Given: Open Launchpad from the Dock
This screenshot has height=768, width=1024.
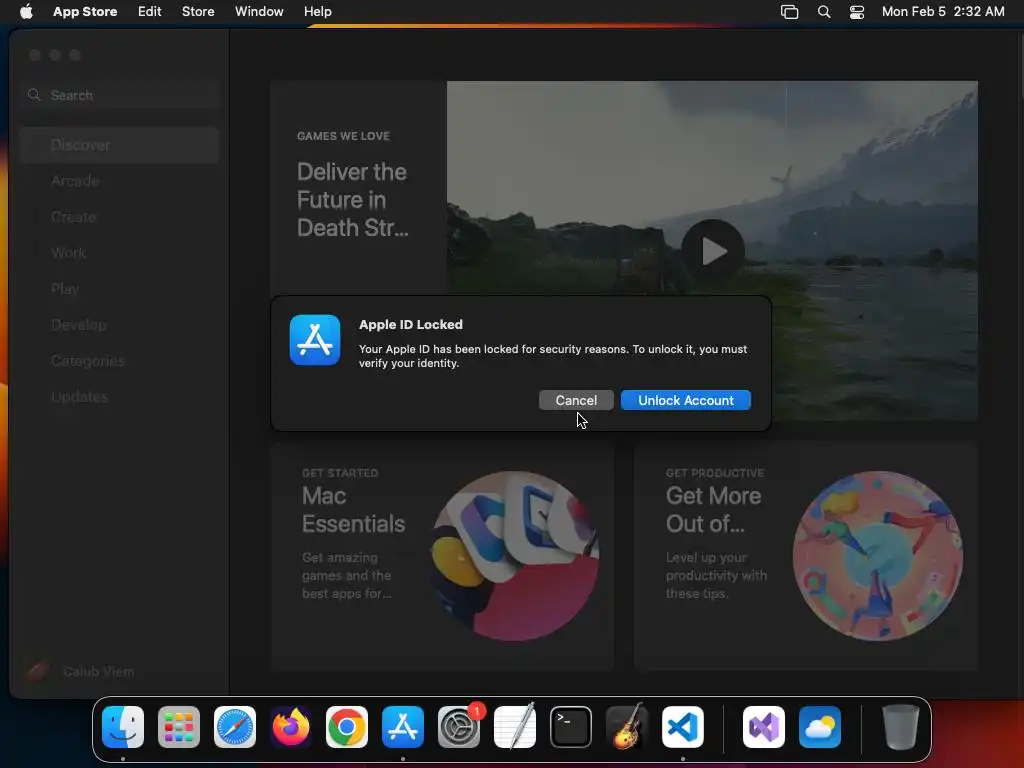Looking at the screenshot, I should [x=179, y=727].
